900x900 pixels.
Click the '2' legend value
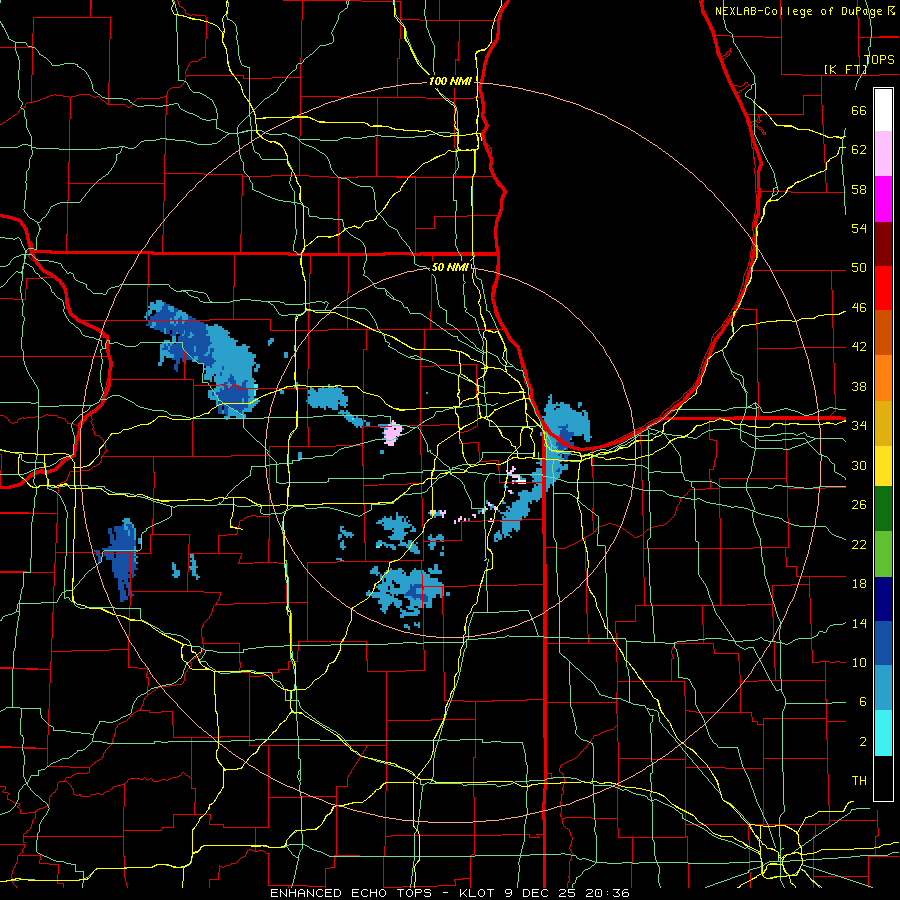point(863,742)
